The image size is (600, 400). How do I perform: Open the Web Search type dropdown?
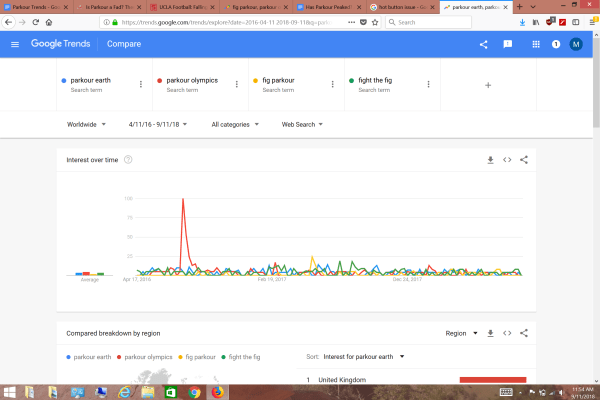pyautogui.click(x=303, y=125)
